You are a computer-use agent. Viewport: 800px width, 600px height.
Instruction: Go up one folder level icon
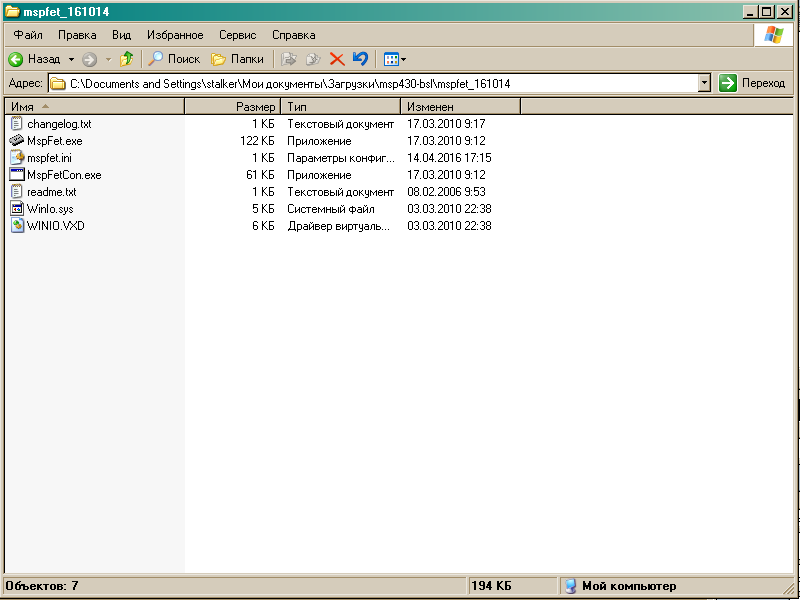pyautogui.click(x=127, y=59)
